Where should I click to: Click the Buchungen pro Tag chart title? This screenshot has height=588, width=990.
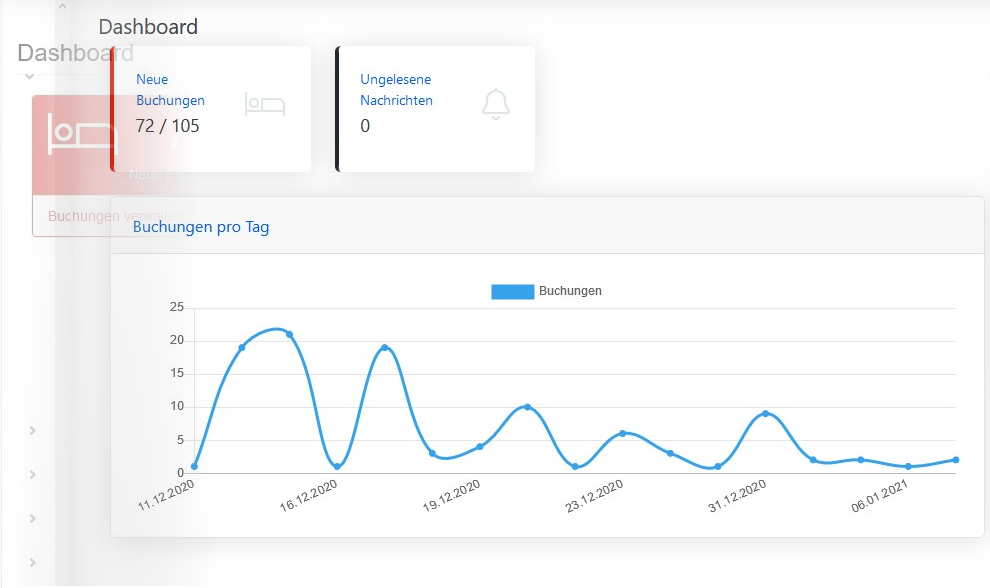coord(201,227)
